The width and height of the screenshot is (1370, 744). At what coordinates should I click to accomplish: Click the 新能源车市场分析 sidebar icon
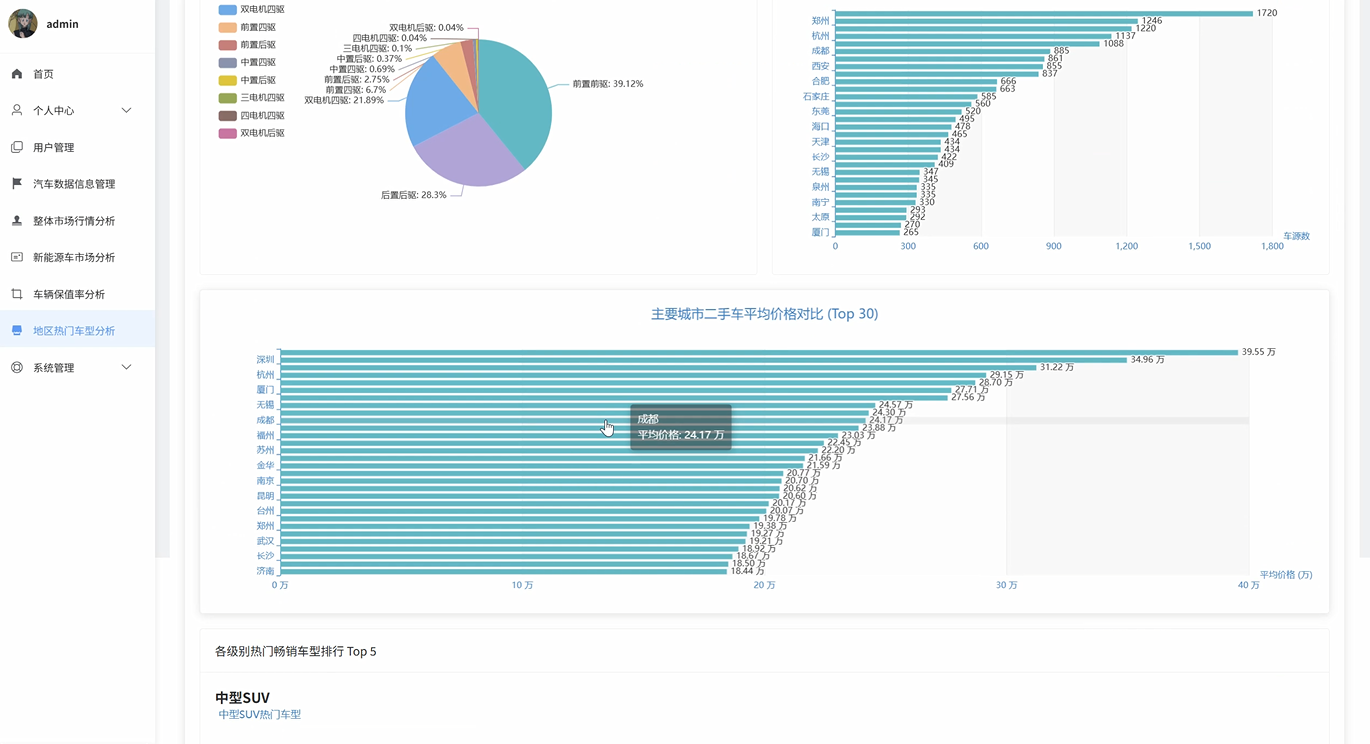coord(17,257)
